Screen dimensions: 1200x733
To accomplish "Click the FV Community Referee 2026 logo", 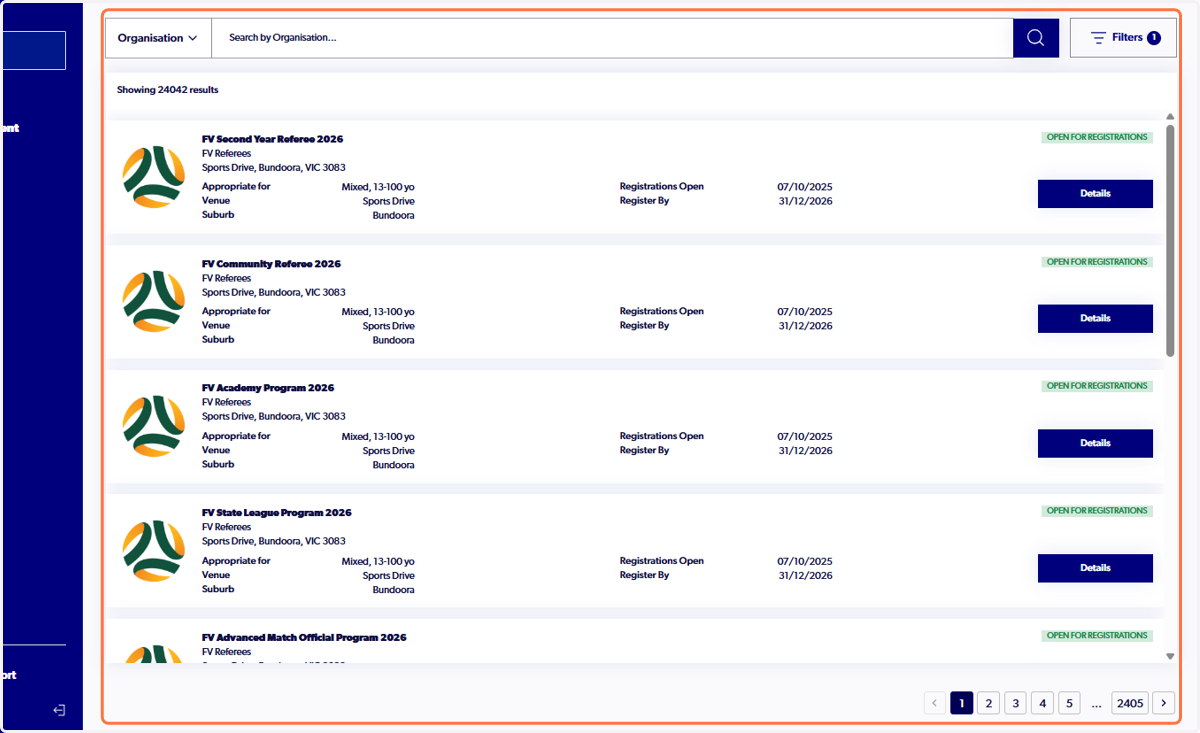I will coord(154,302).
